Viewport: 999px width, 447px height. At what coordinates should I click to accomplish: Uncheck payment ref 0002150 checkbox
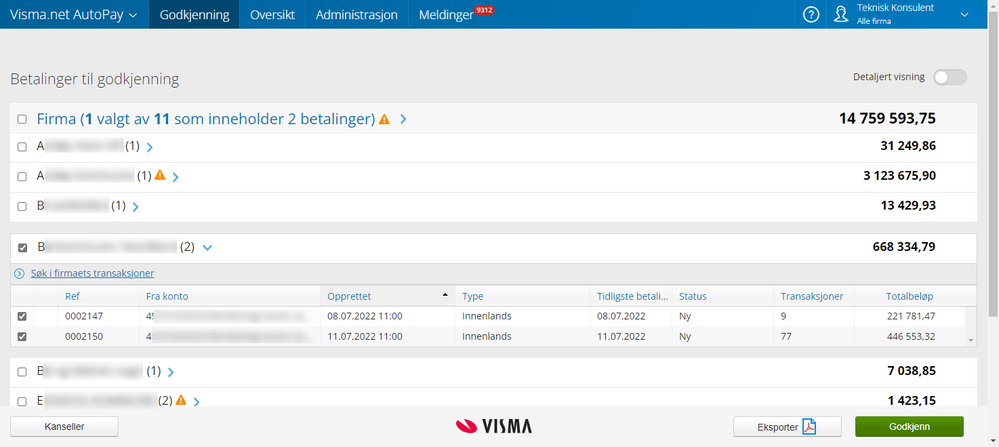pyautogui.click(x=22, y=337)
